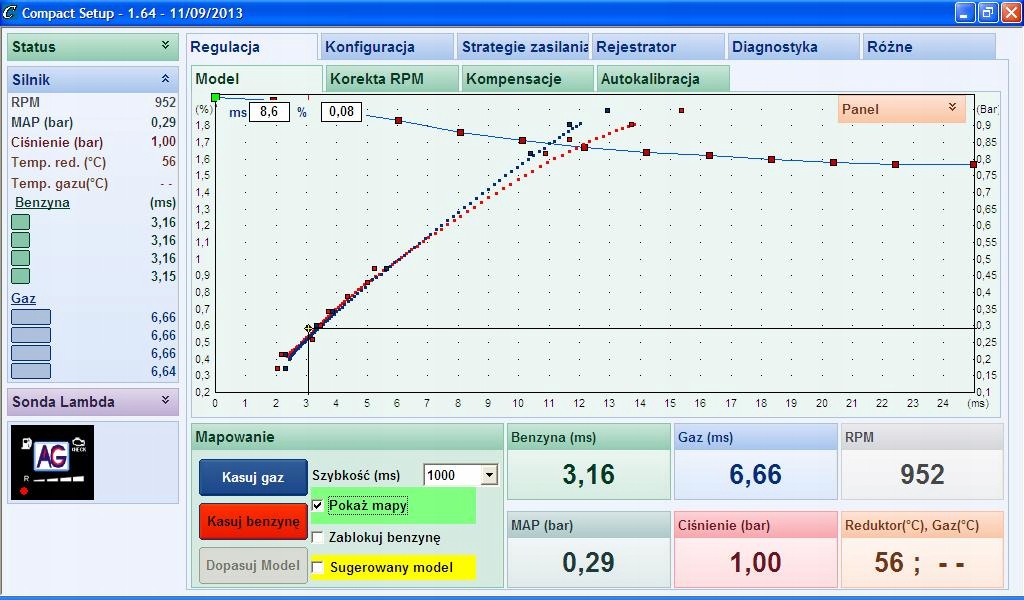Image resolution: width=1024 pixels, height=600 pixels.
Task: Click the yellow crosshair cursor on the chart
Action: (x=308, y=329)
